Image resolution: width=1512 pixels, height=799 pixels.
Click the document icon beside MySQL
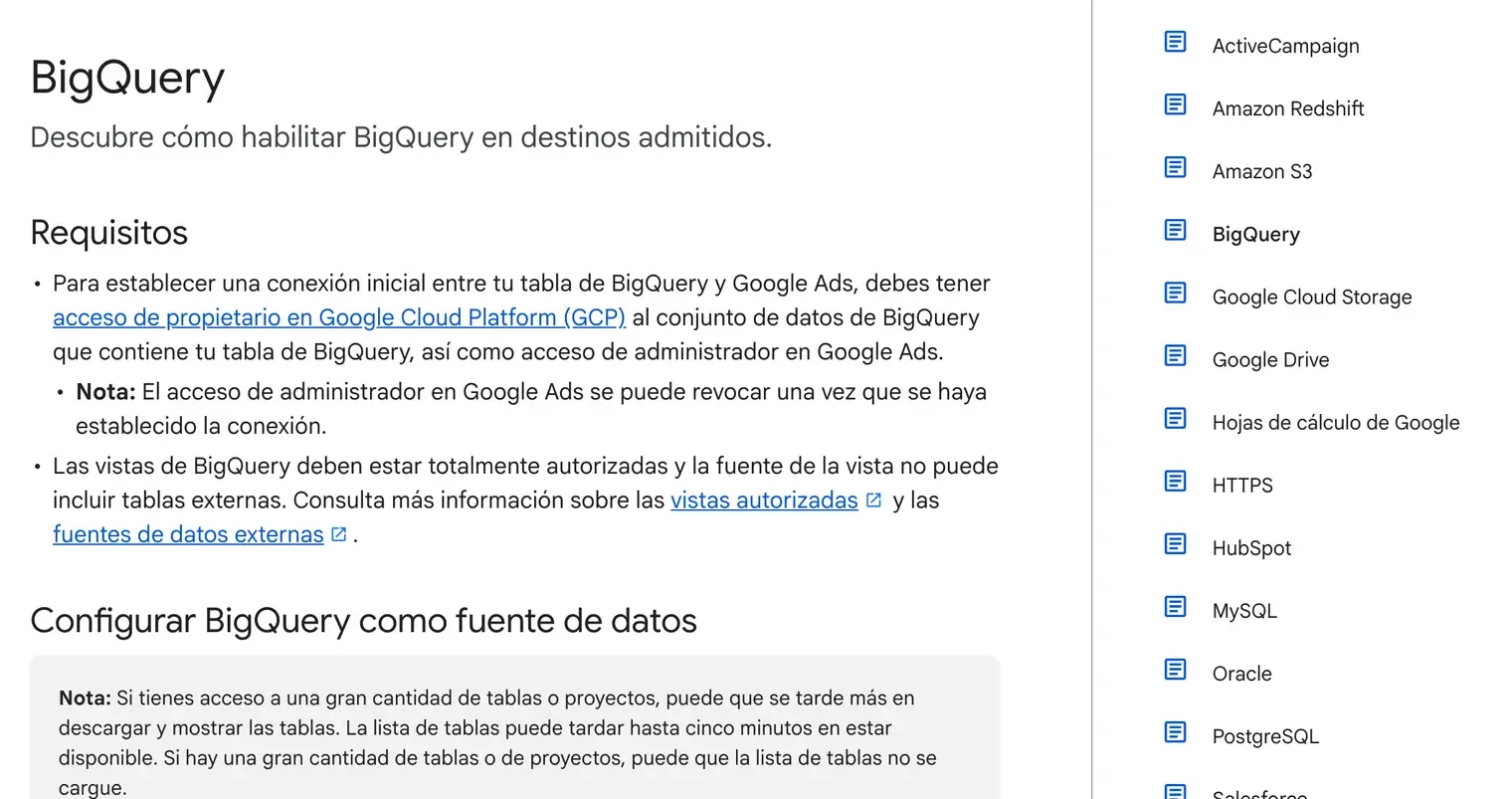click(x=1175, y=606)
